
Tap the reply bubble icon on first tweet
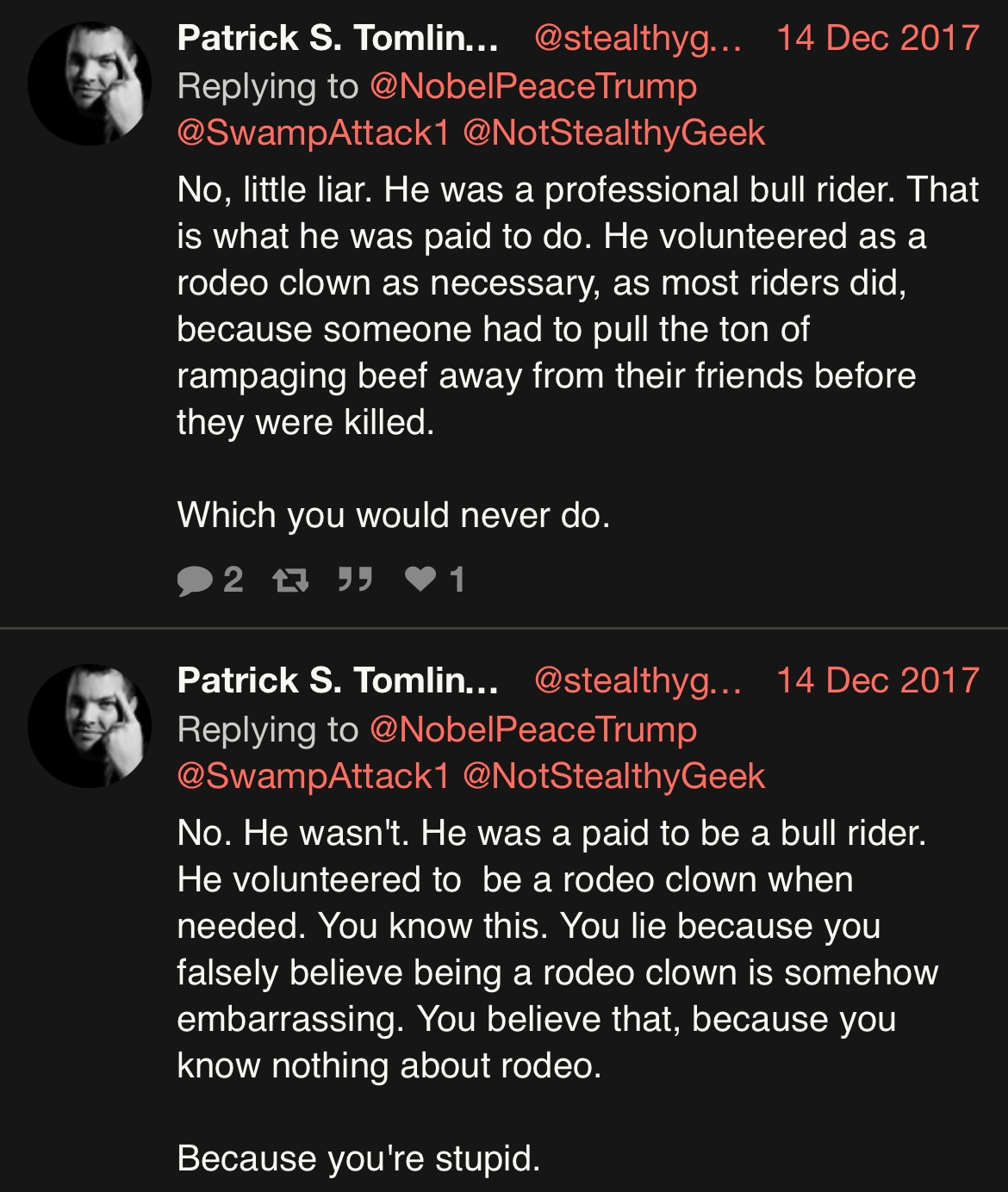coord(195,580)
